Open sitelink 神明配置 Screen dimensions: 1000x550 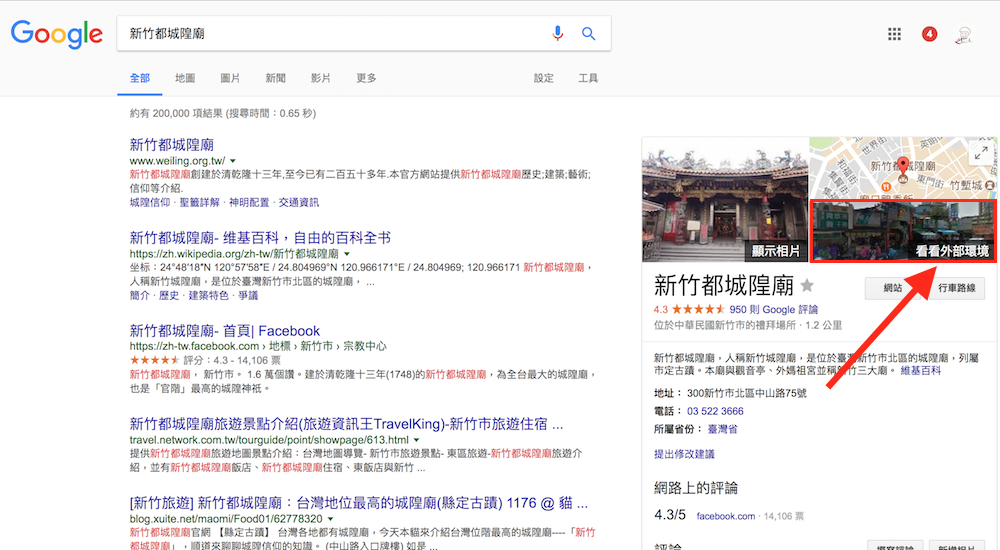pyautogui.click(x=249, y=202)
